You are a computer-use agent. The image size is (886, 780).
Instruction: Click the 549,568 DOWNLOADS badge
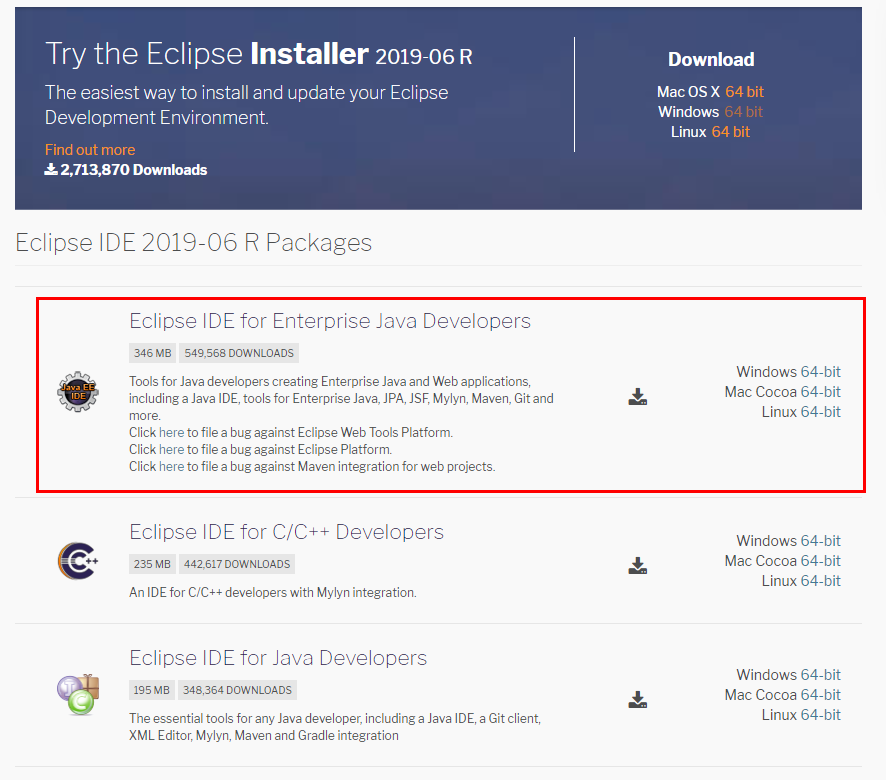[x=239, y=353]
